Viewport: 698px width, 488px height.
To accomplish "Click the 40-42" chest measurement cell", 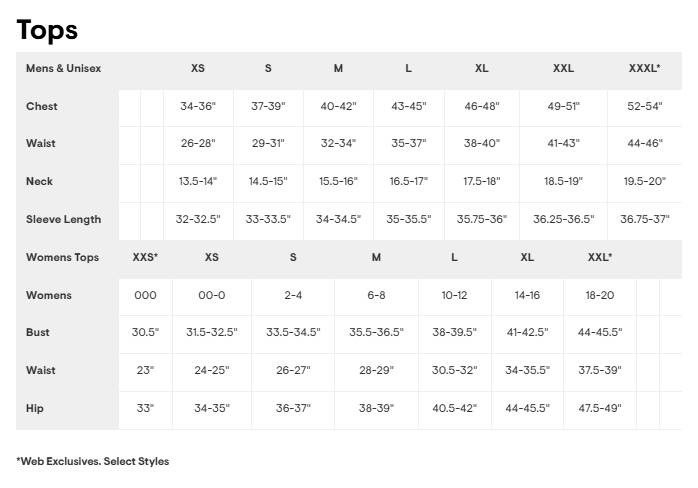I will 338,106.
